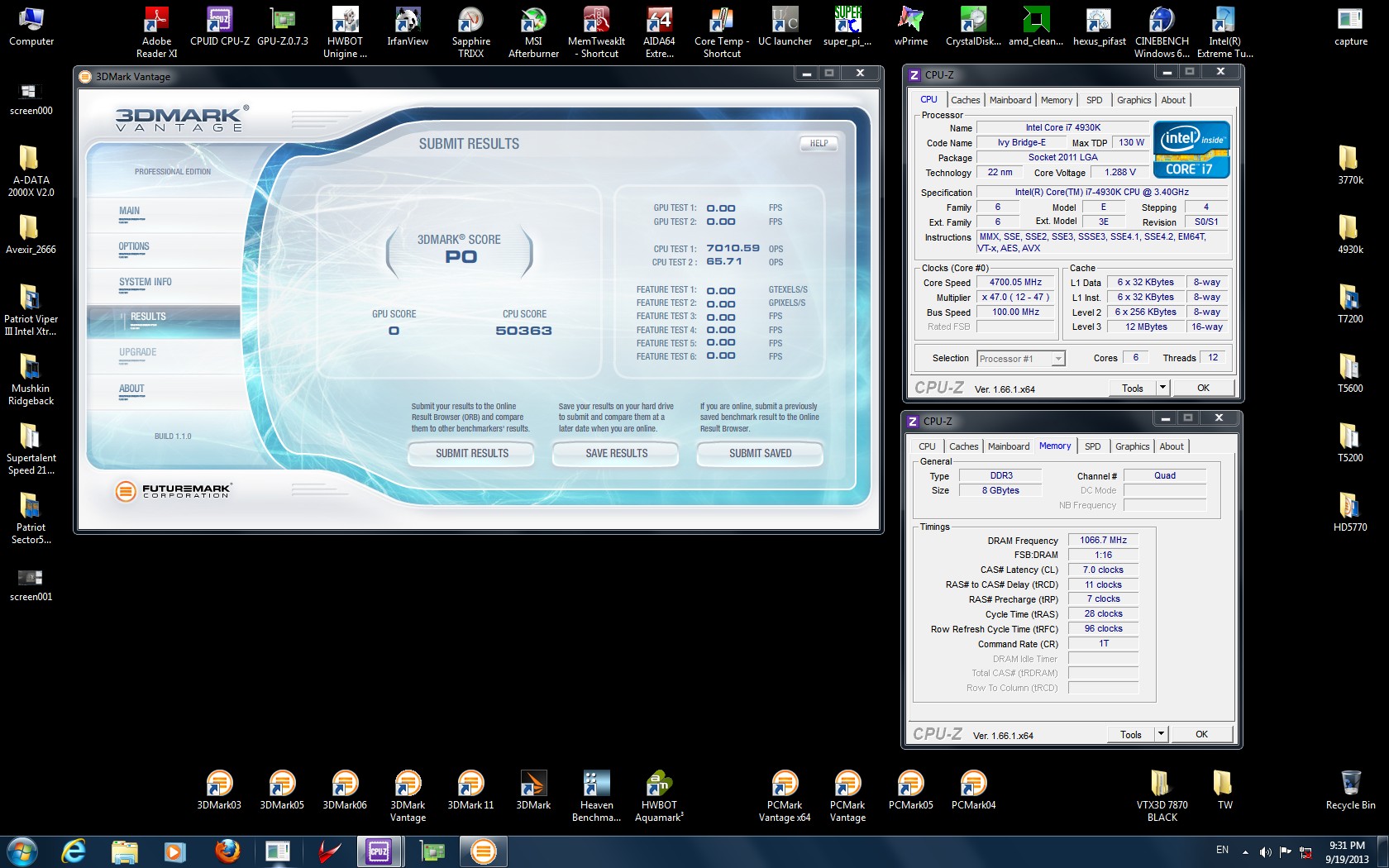
Task: Click Tools button in top CPU-Z window
Action: click(1132, 387)
